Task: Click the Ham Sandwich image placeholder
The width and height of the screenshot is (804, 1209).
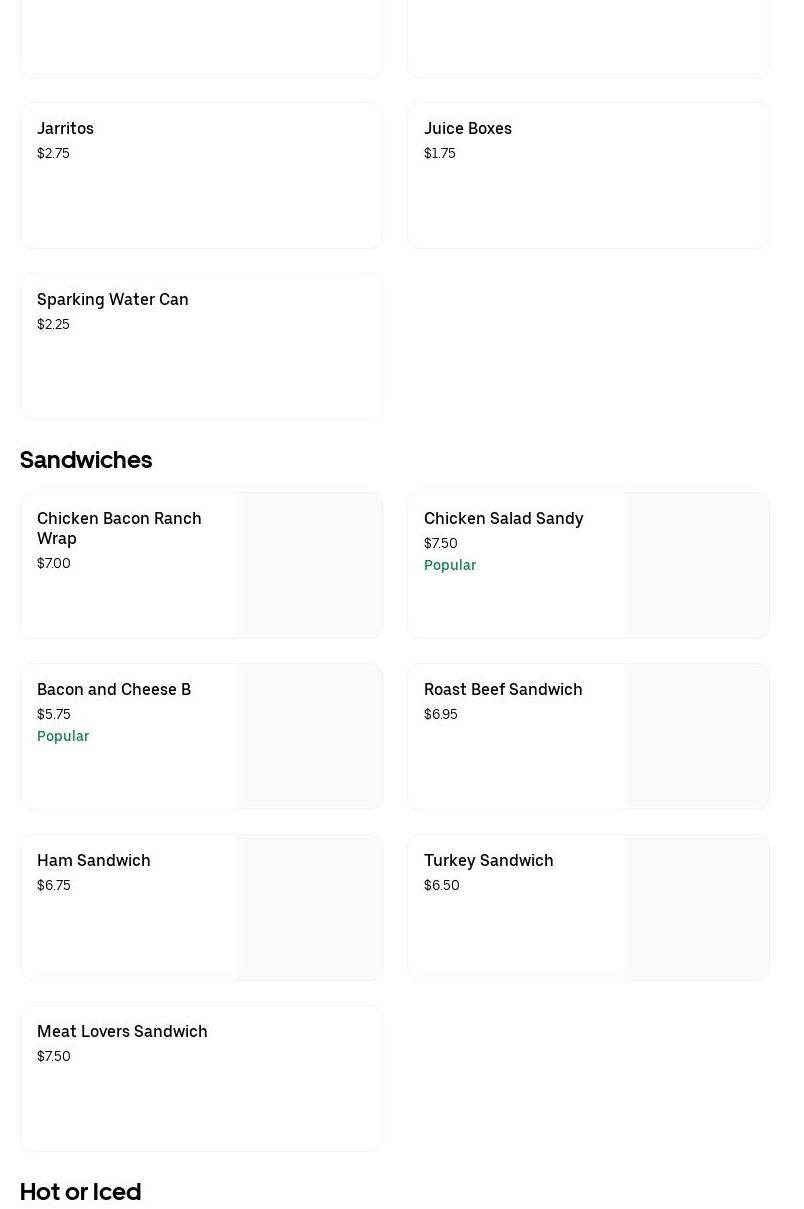Action: pyautogui.click(x=310, y=908)
